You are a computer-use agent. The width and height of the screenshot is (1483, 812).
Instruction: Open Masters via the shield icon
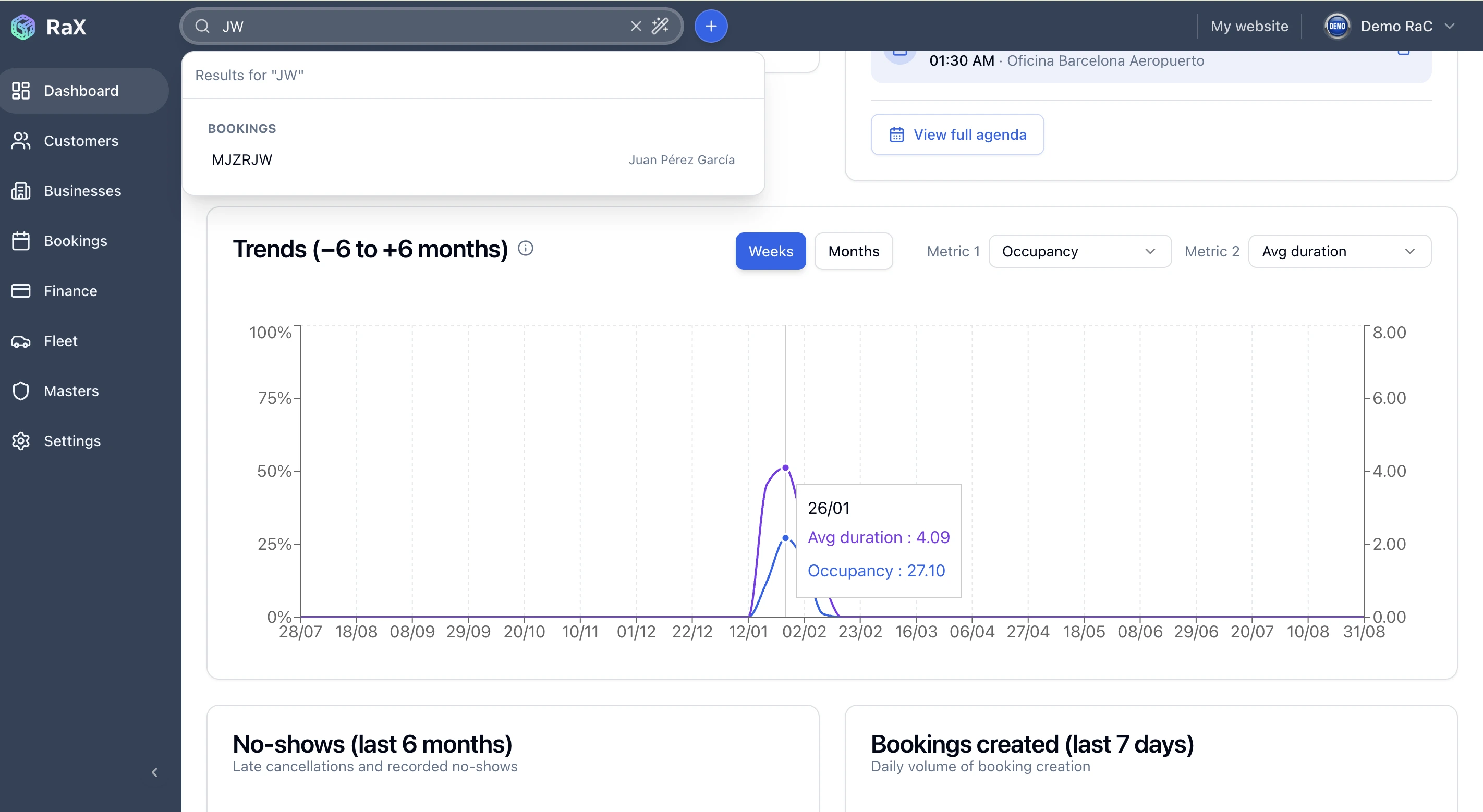point(21,391)
